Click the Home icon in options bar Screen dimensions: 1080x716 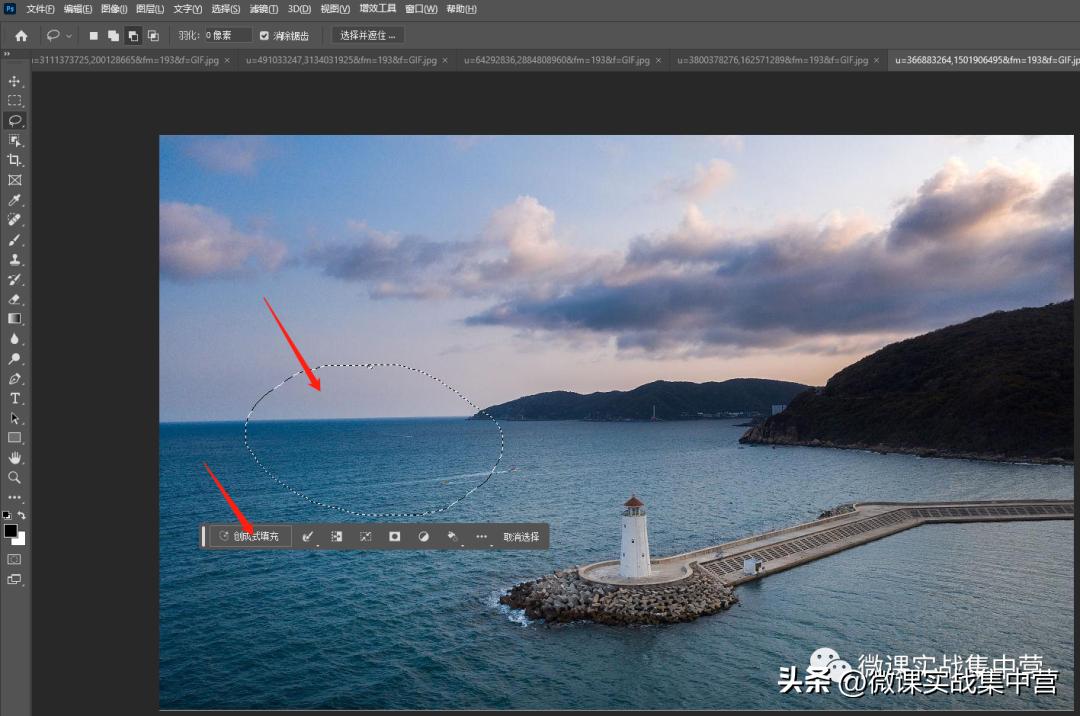21,36
